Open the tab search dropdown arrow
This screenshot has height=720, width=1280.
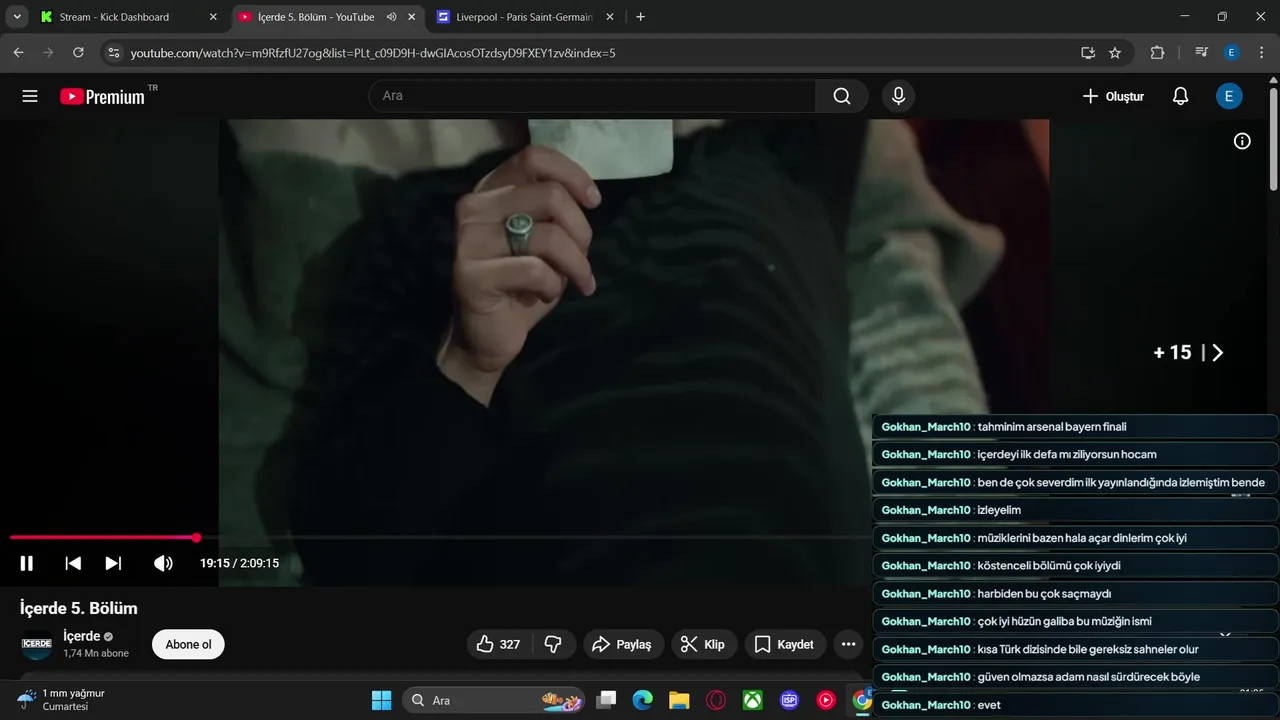pos(17,17)
